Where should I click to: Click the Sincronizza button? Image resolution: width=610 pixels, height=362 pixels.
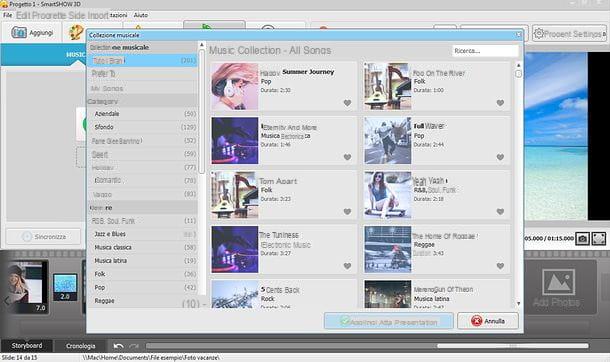pyautogui.click(x=44, y=236)
